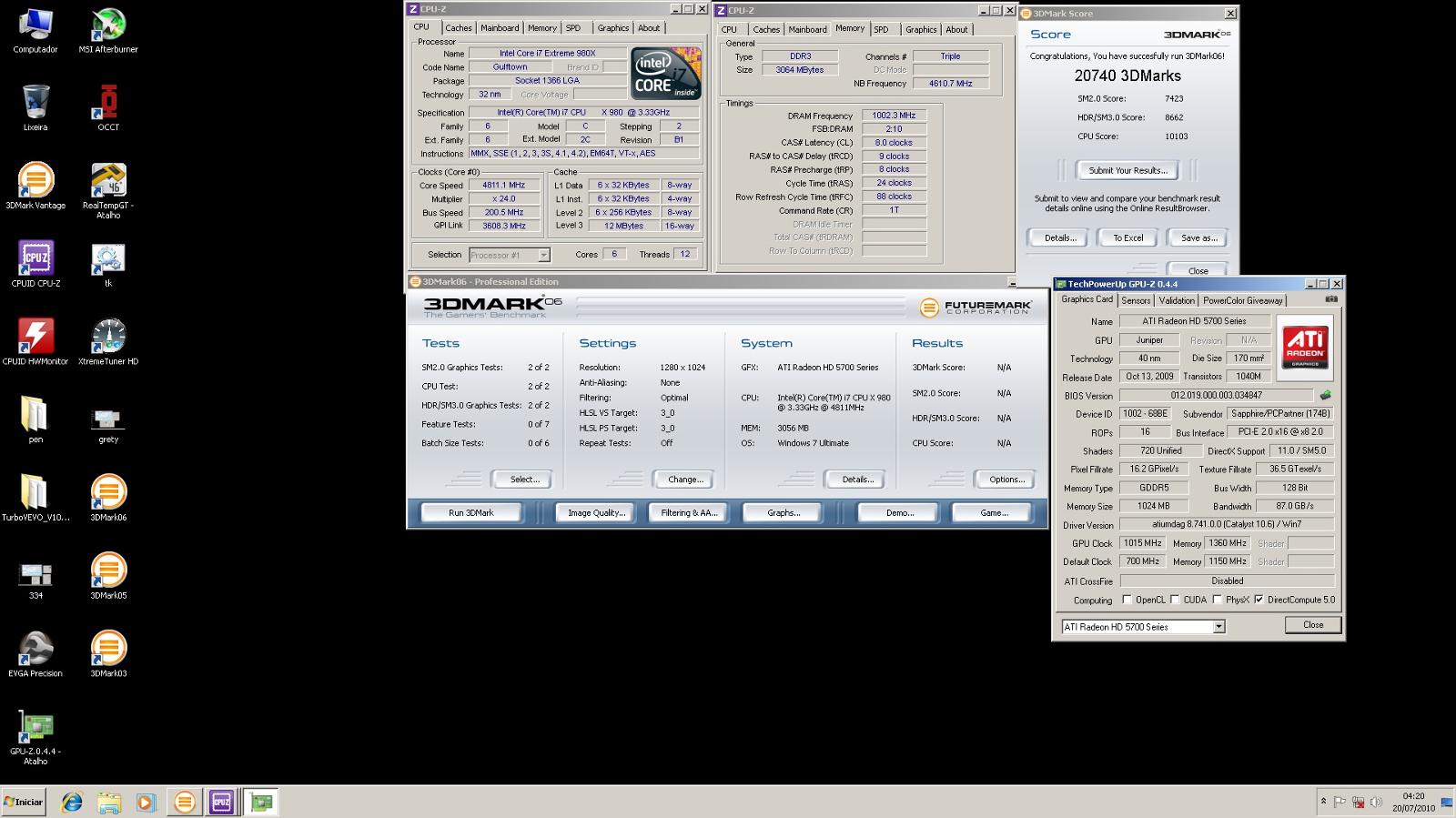Launch RealTempGT shortcut on the desktop
The width and height of the screenshot is (1456, 818).
point(108,191)
